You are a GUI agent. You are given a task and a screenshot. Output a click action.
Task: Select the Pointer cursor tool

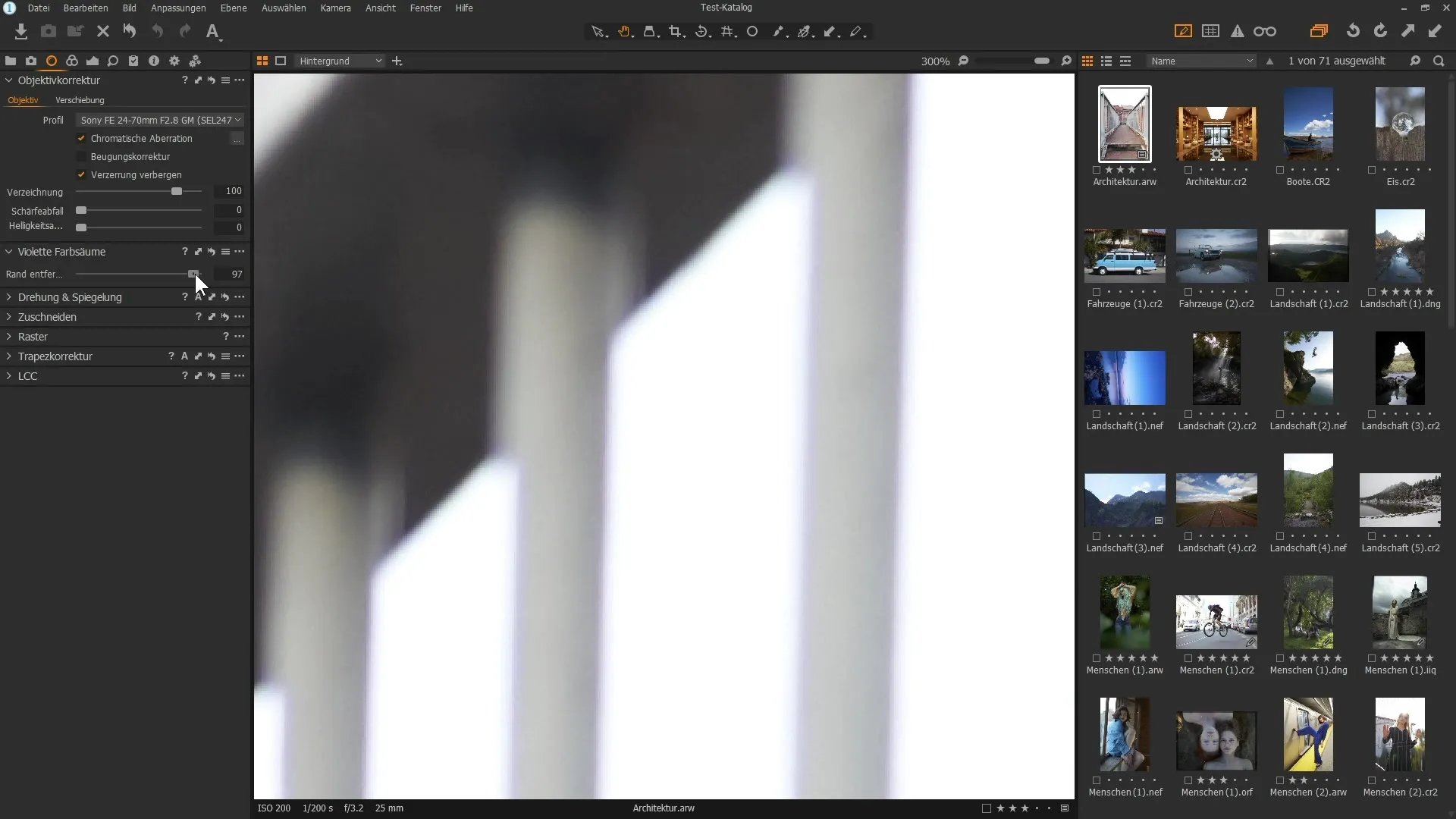pos(599,31)
